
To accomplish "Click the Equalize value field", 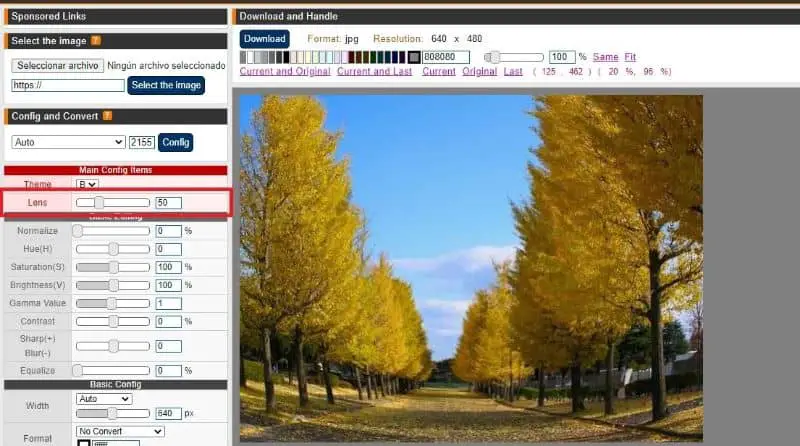I will pyautogui.click(x=168, y=370).
